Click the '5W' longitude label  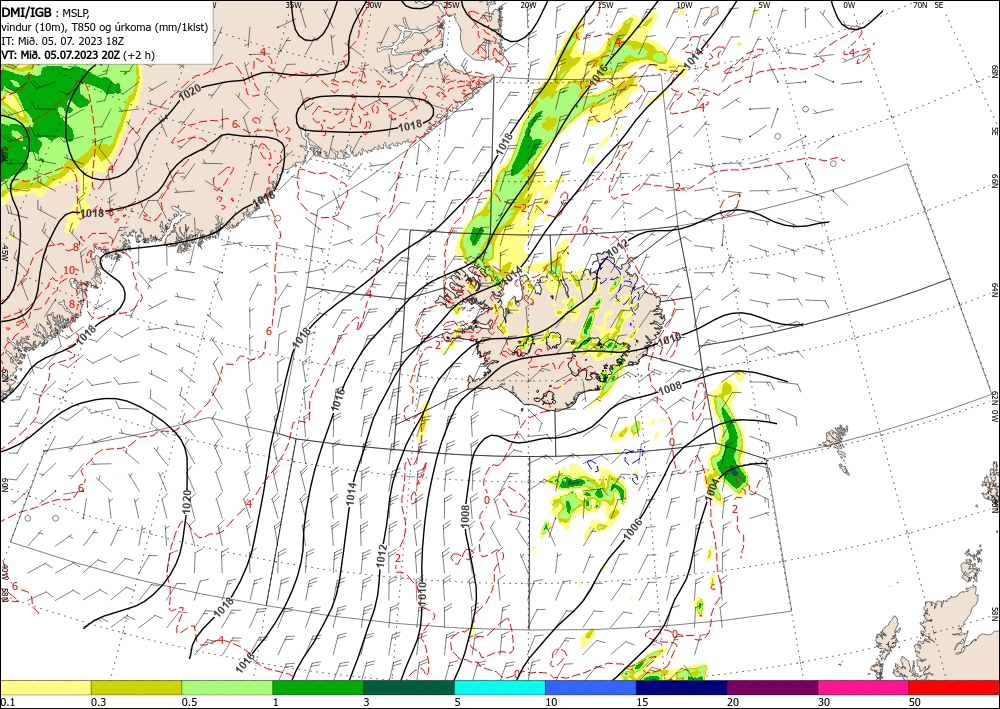(x=764, y=5)
